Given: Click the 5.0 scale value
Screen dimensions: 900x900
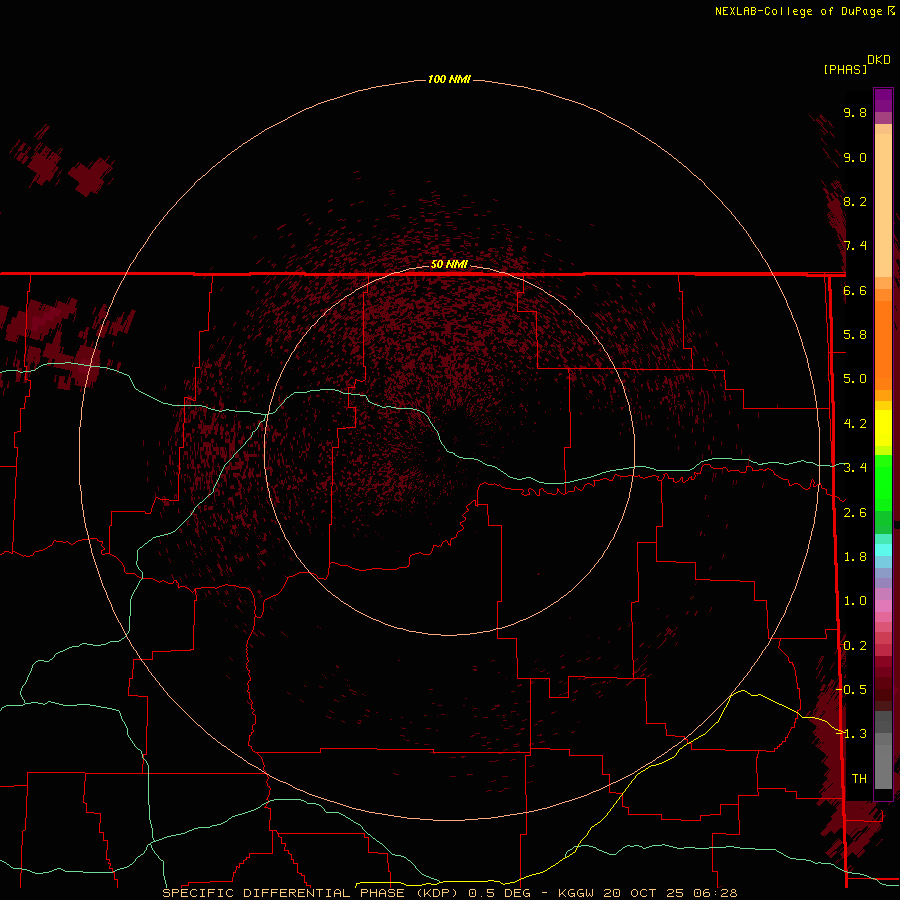Looking at the screenshot, I should [x=855, y=379].
